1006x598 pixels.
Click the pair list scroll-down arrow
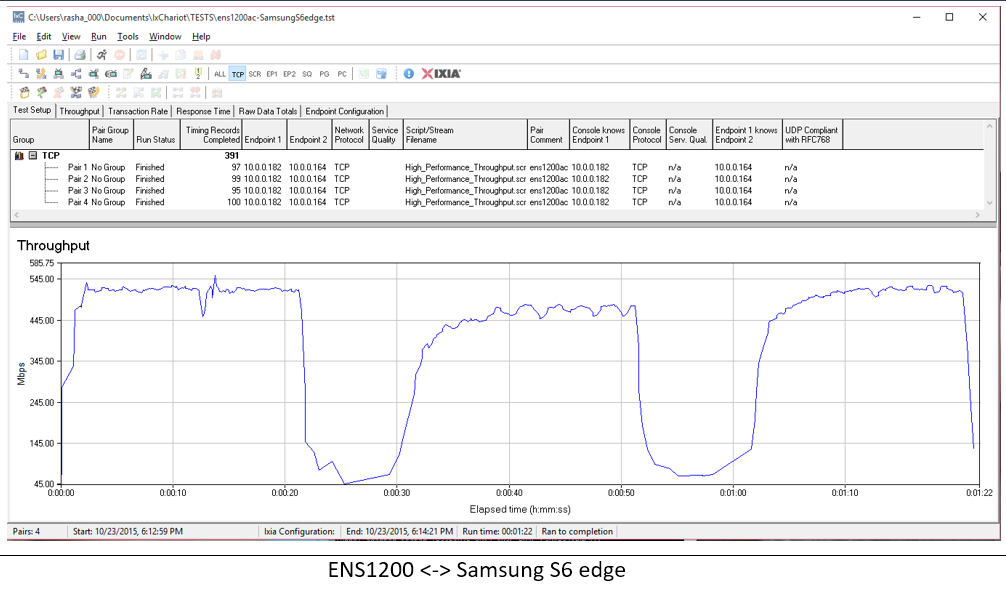tap(989, 203)
